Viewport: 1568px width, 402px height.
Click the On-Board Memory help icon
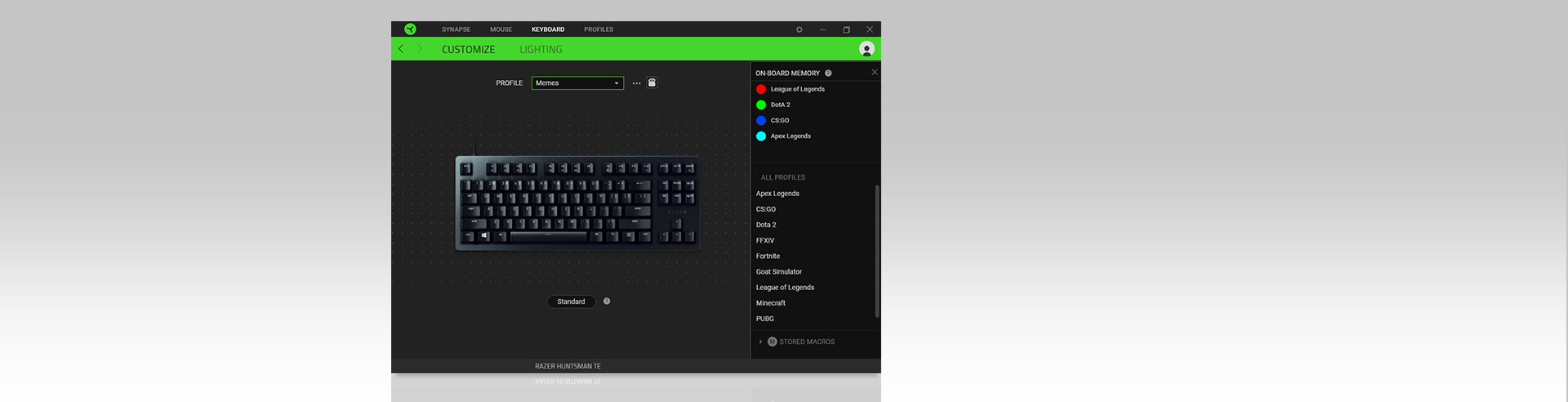coord(828,73)
